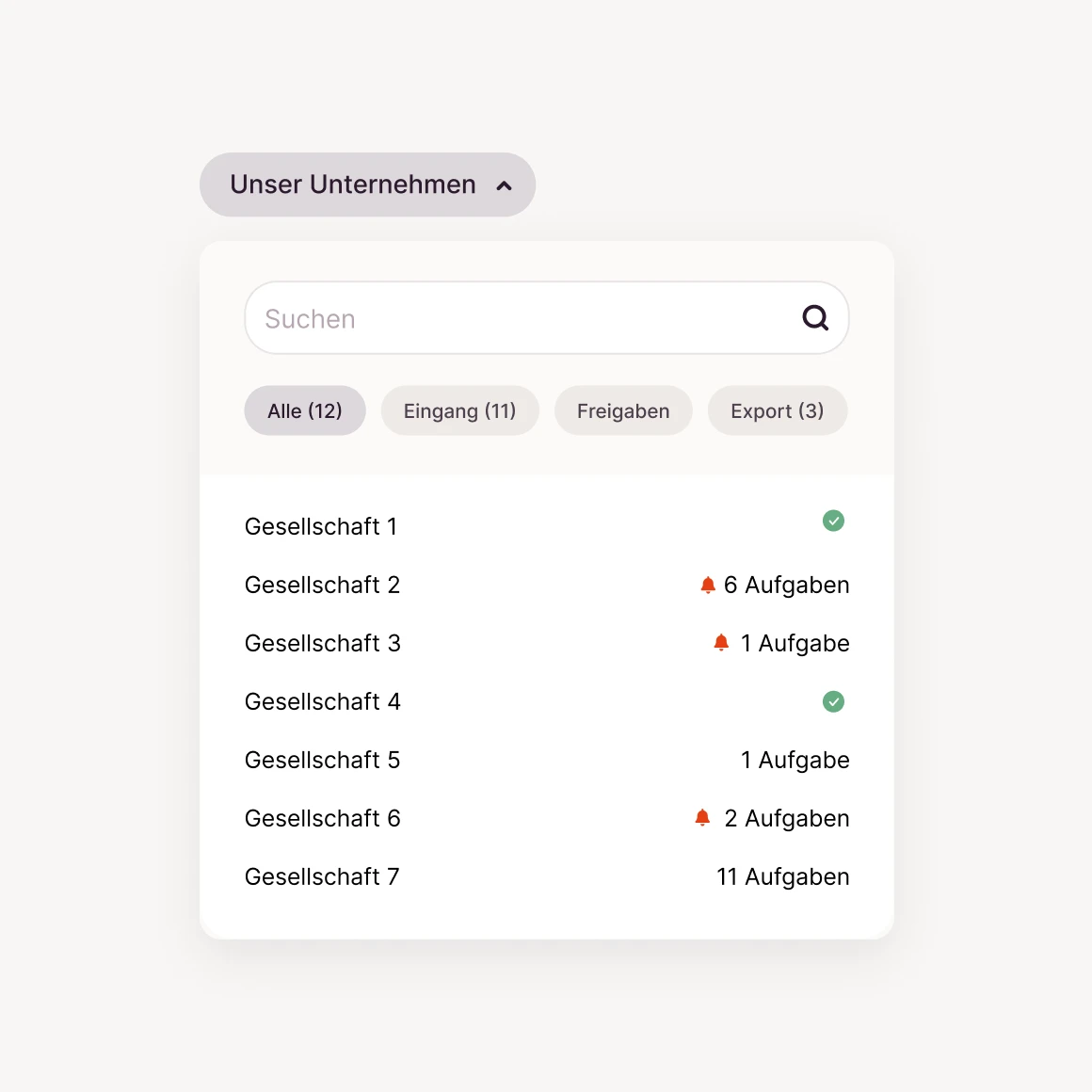
Task: Click the search magnifier icon
Action: [x=815, y=318]
